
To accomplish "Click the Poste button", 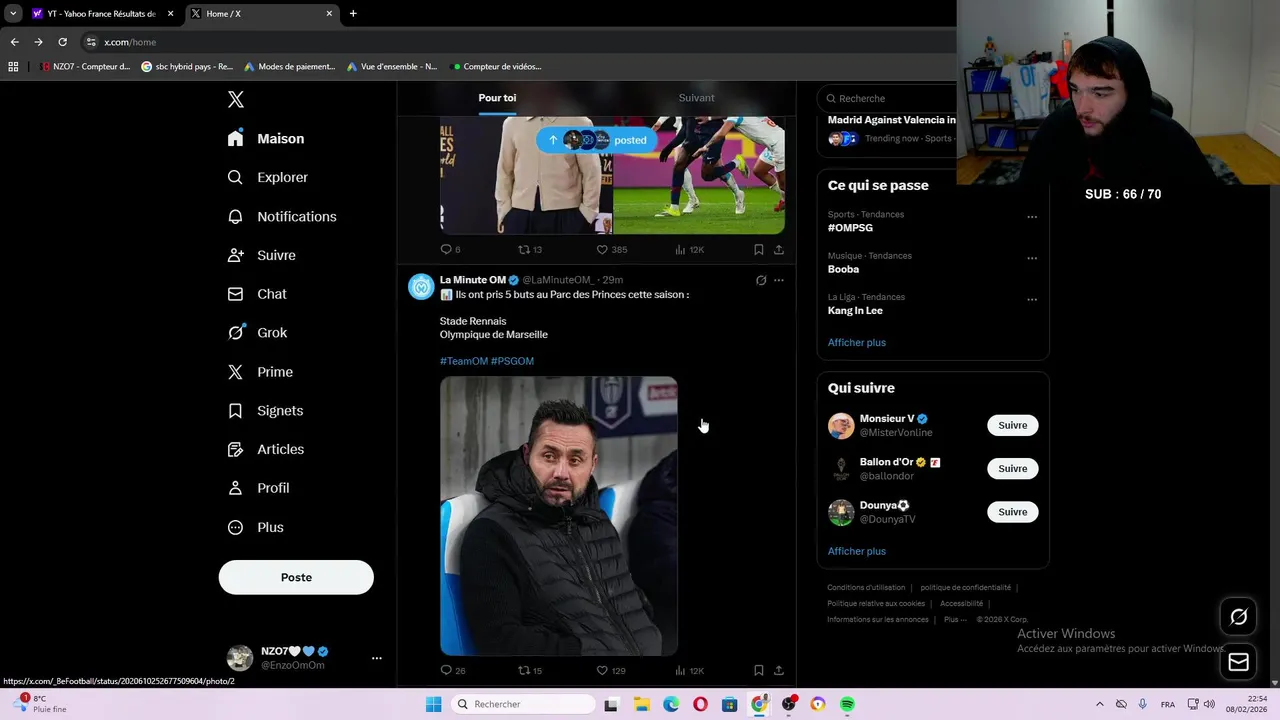I will click(x=296, y=577).
